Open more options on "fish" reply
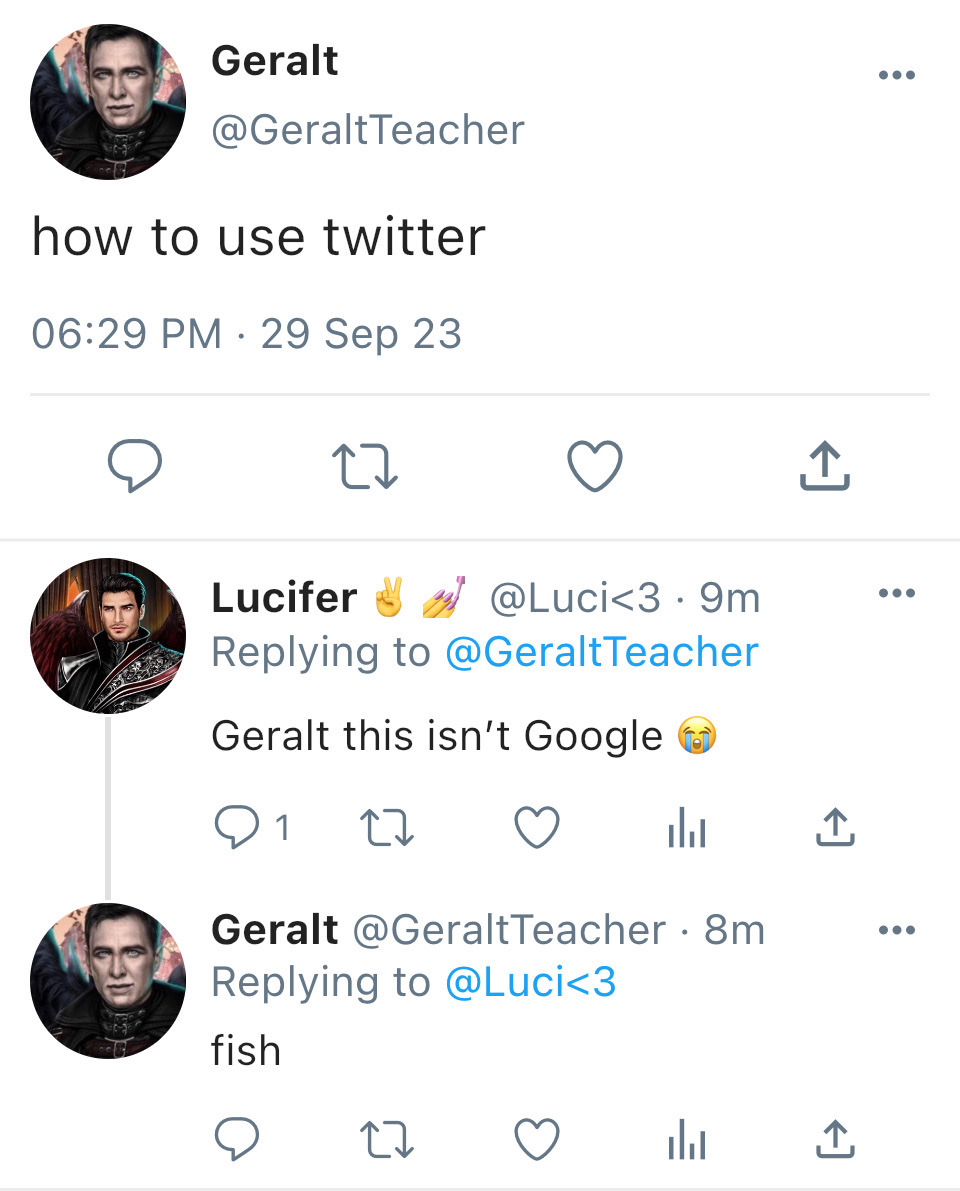Image resolution: width=960 pixels, height=1191 pixels. click(895, 931)
